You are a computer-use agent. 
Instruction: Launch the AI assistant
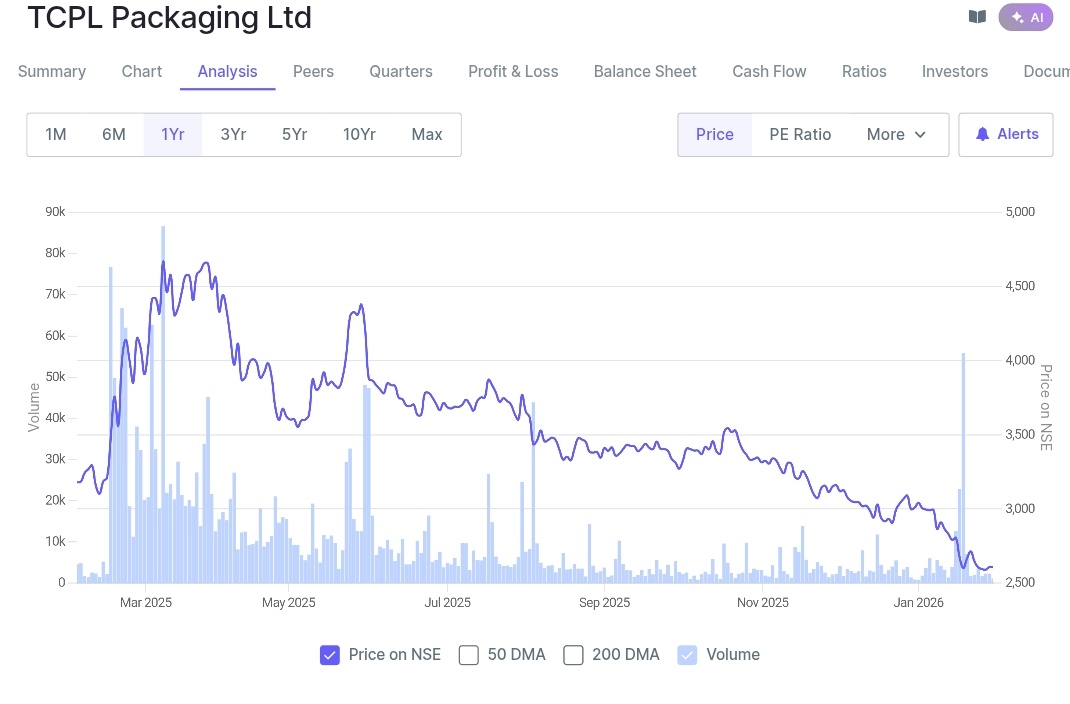point(1026,17)
